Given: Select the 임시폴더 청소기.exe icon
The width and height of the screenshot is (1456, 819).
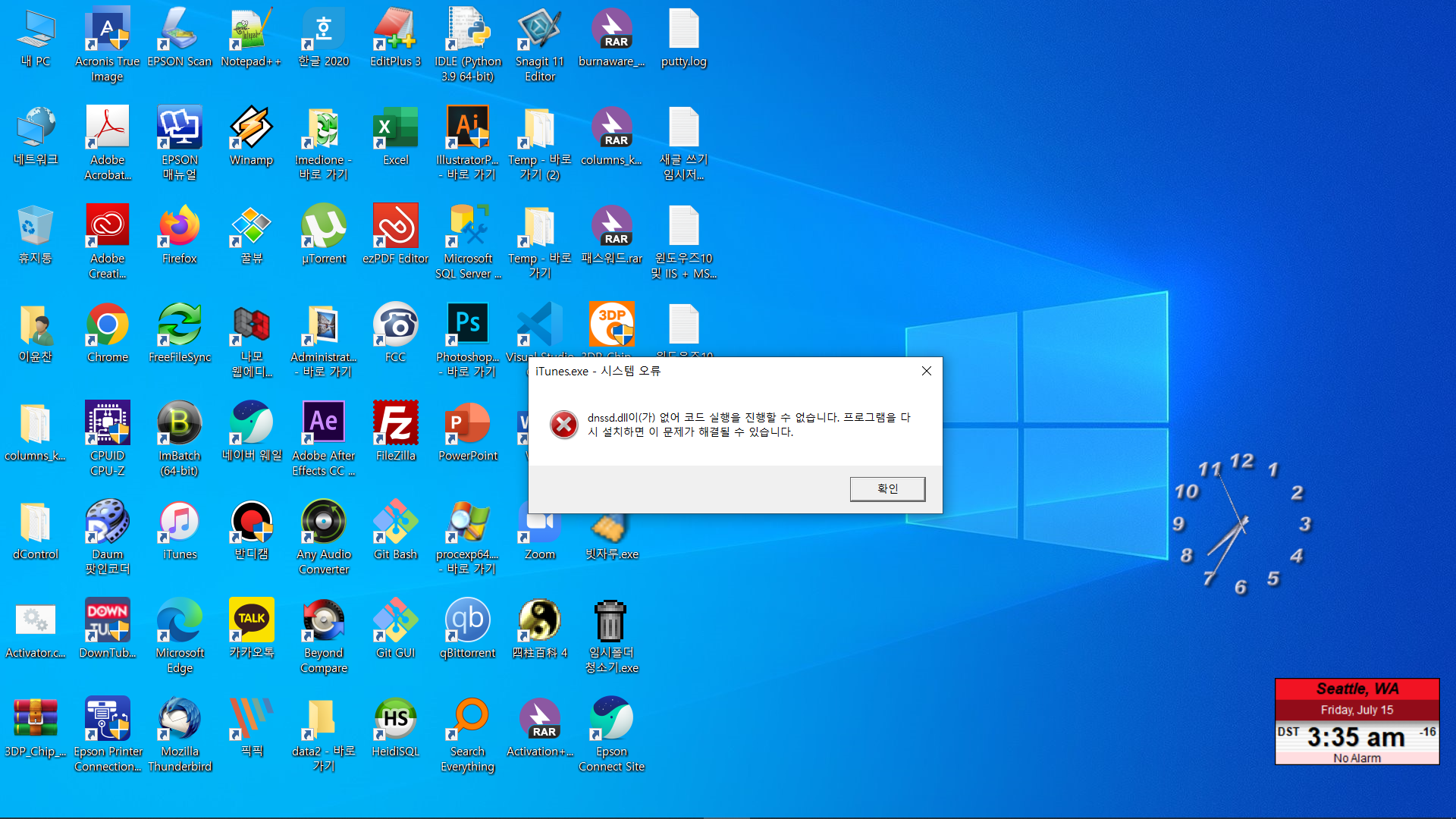Looking at the screenshot, I should tap(611, 637).
